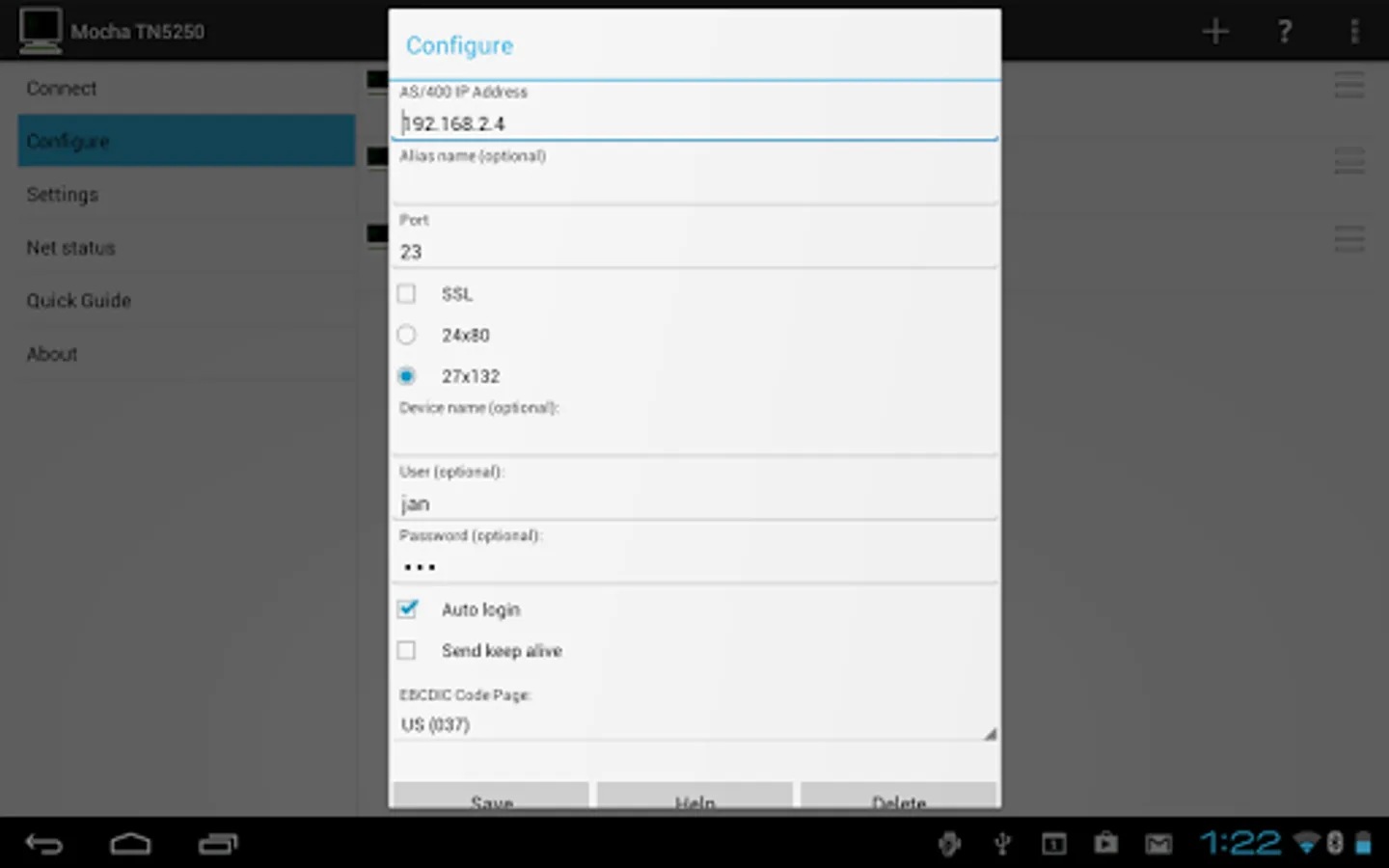
Task: Open the recent apps icon
Action: click(x=218, y=844)
